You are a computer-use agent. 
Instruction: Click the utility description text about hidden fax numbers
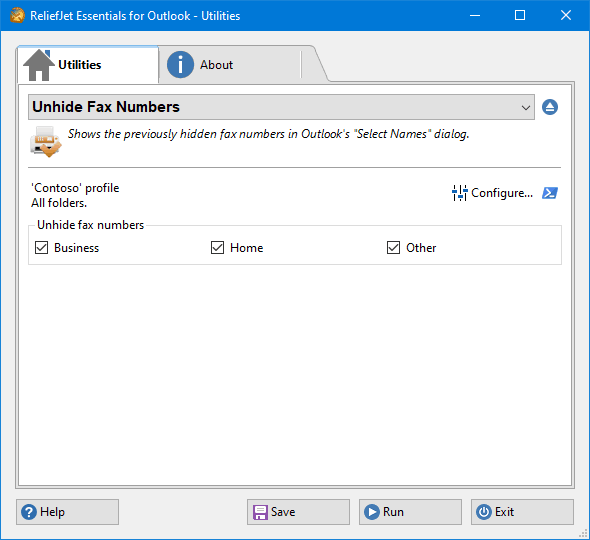(x=268, y=134)
